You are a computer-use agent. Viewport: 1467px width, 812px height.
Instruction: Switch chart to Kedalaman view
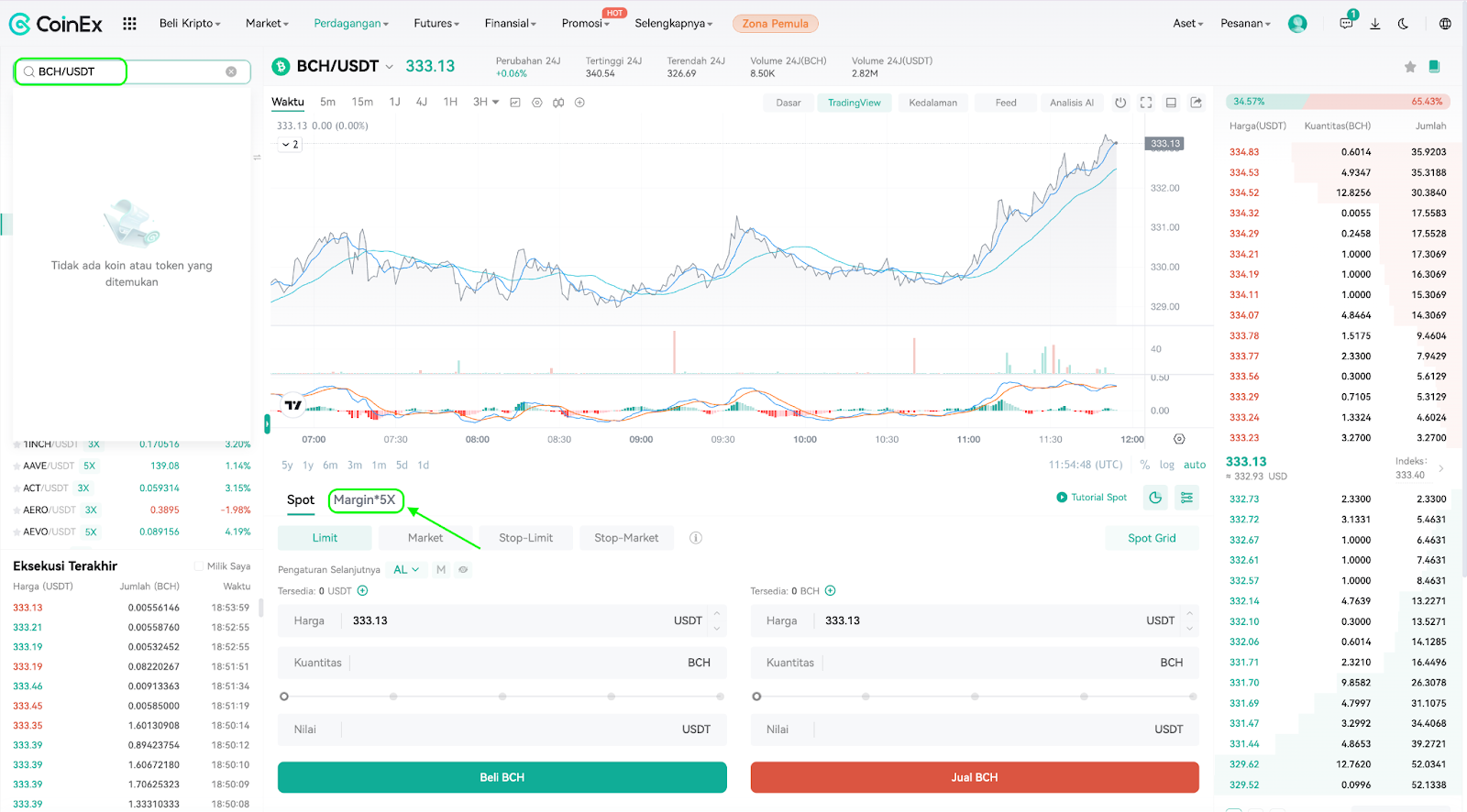tap(932, 103)
